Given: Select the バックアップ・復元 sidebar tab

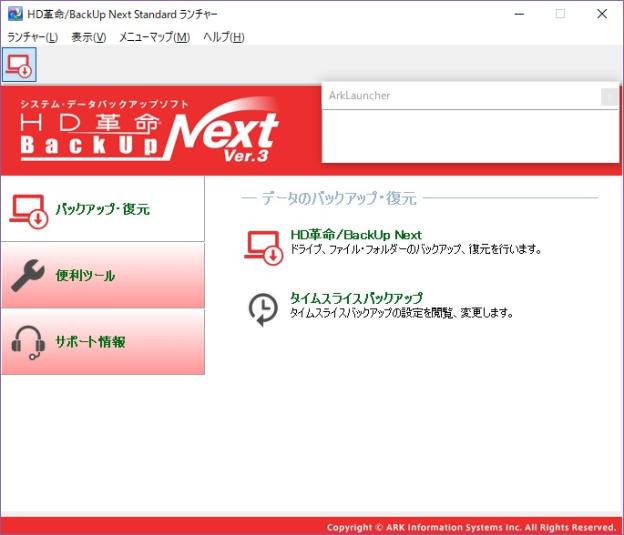Looking at the screenshot, I should (103, 209).
